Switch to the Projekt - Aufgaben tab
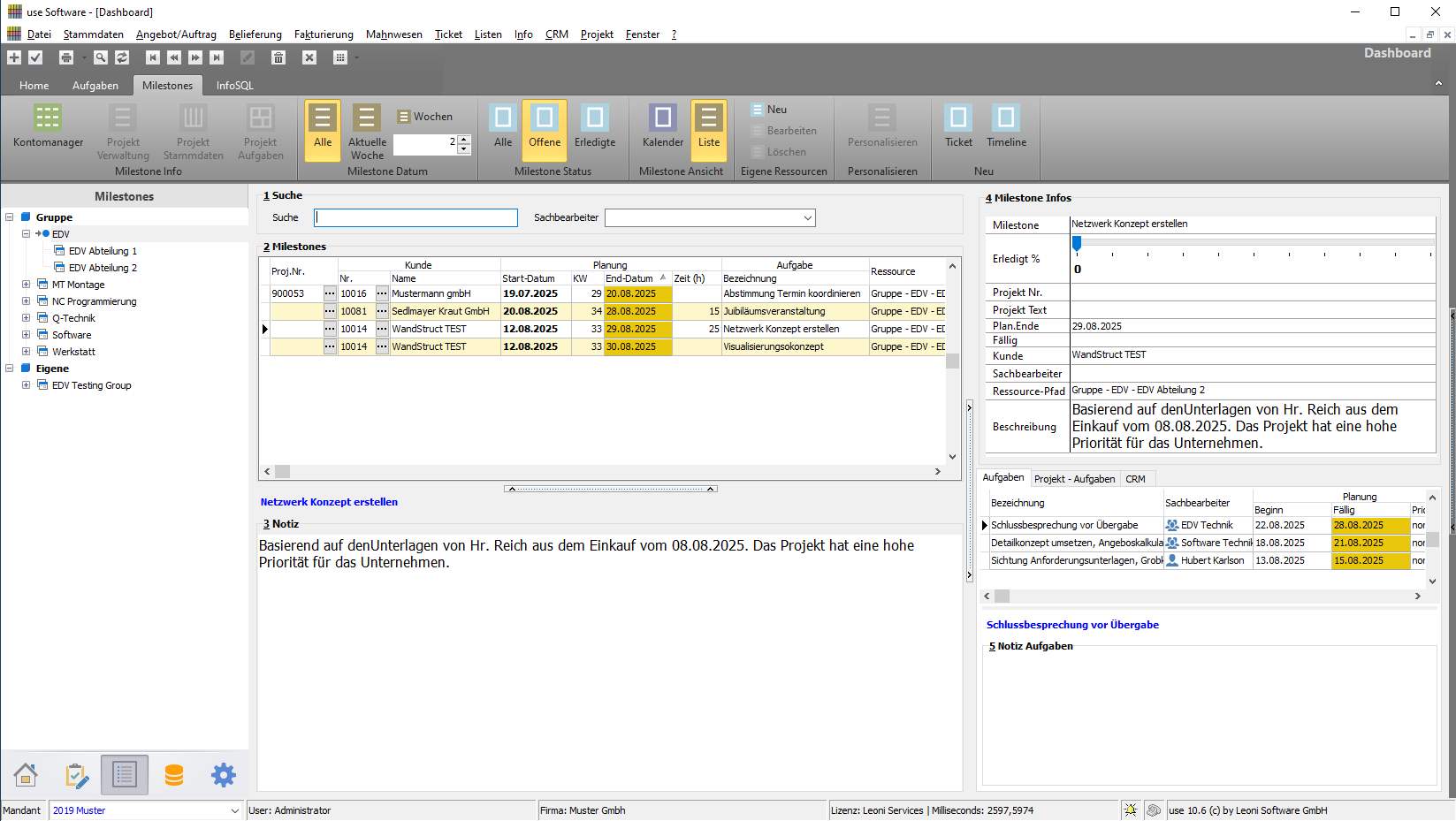 click(x=1074, y=479)
